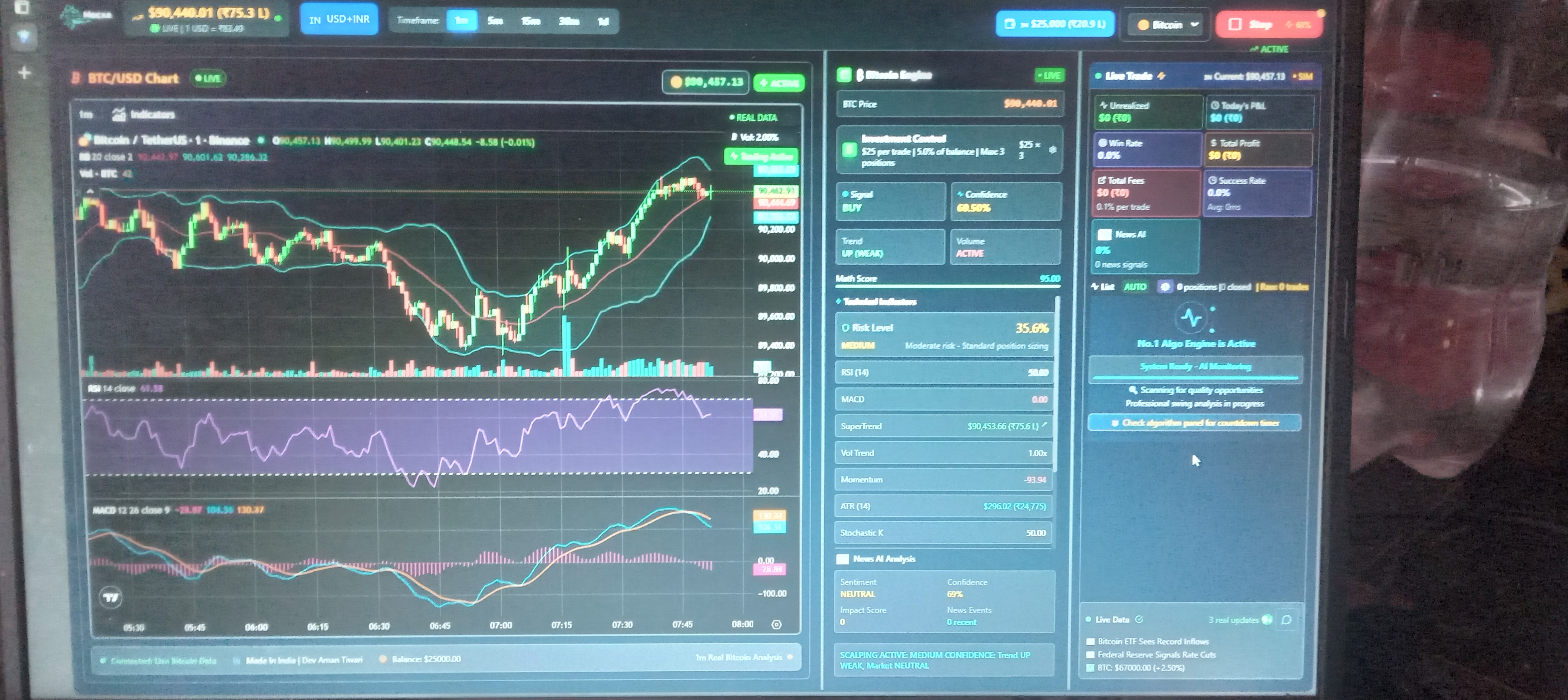Click the settings icon in Investment Control
Screen dimensions: 1568x700
[1052, 149]
